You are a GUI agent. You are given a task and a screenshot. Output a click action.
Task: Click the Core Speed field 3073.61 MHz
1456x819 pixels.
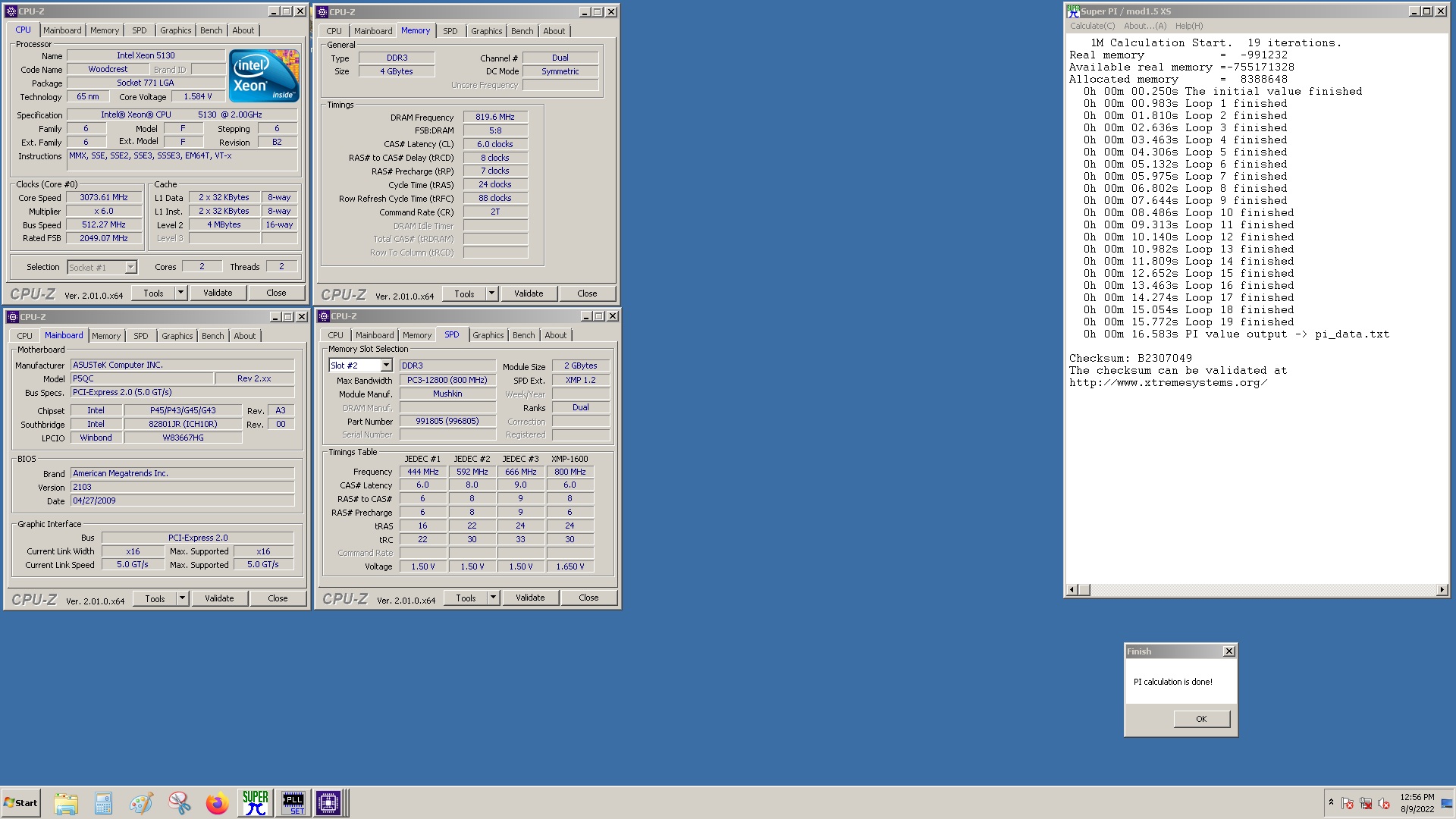coord(104,198)
